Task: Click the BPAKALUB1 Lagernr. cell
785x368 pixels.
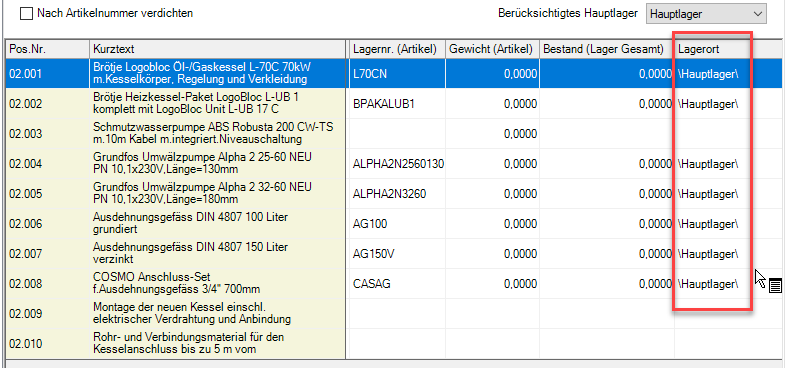Action: pos(398,104)
